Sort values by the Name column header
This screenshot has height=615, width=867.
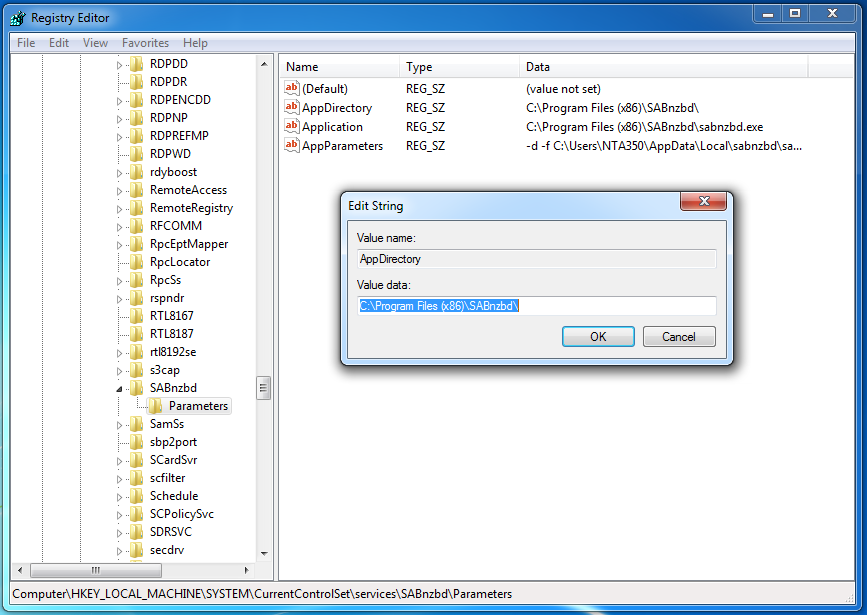point(338,67)
